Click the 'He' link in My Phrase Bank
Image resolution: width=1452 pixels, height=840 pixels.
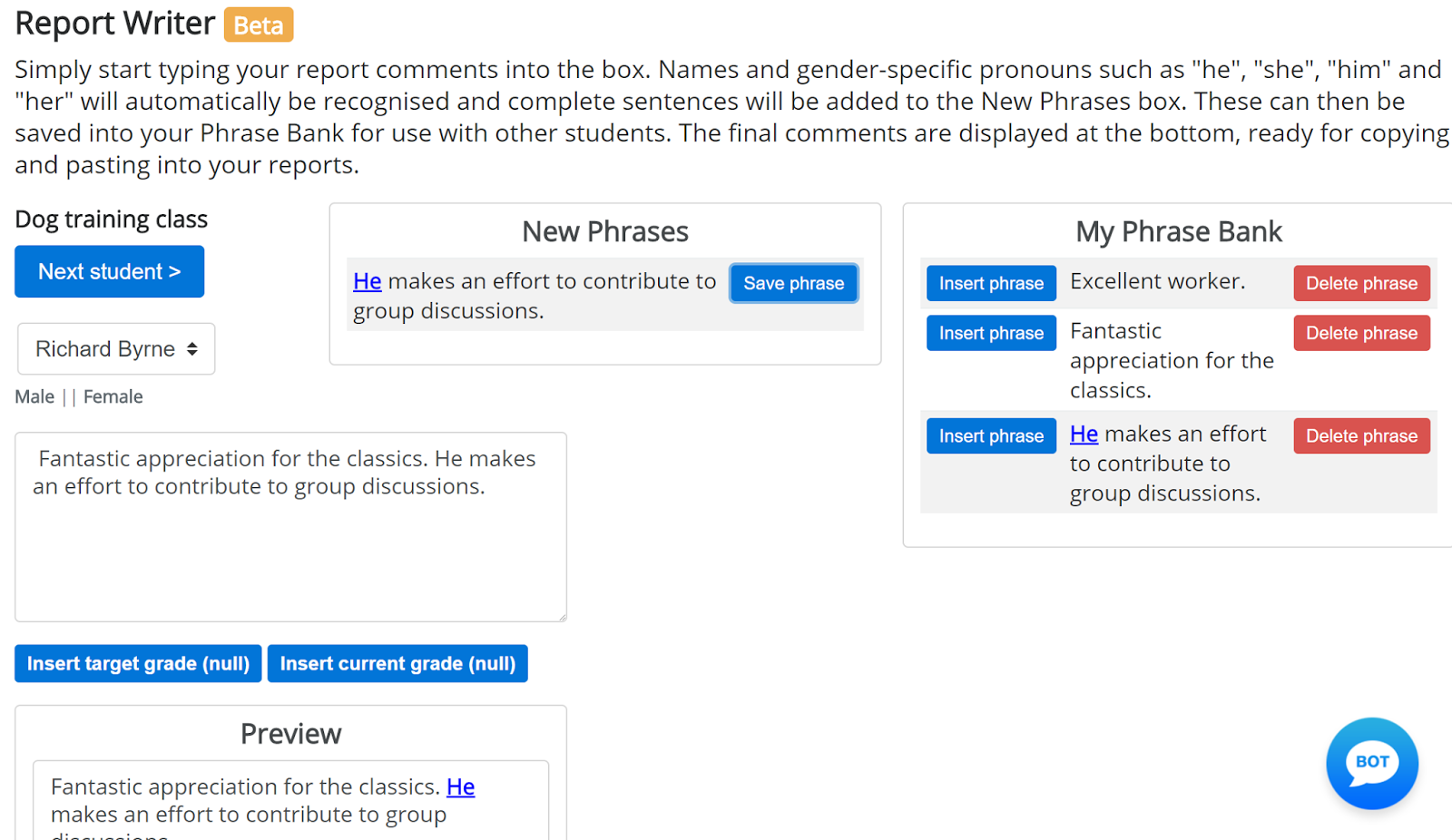pyautogui.click(x=1084, y=435)
